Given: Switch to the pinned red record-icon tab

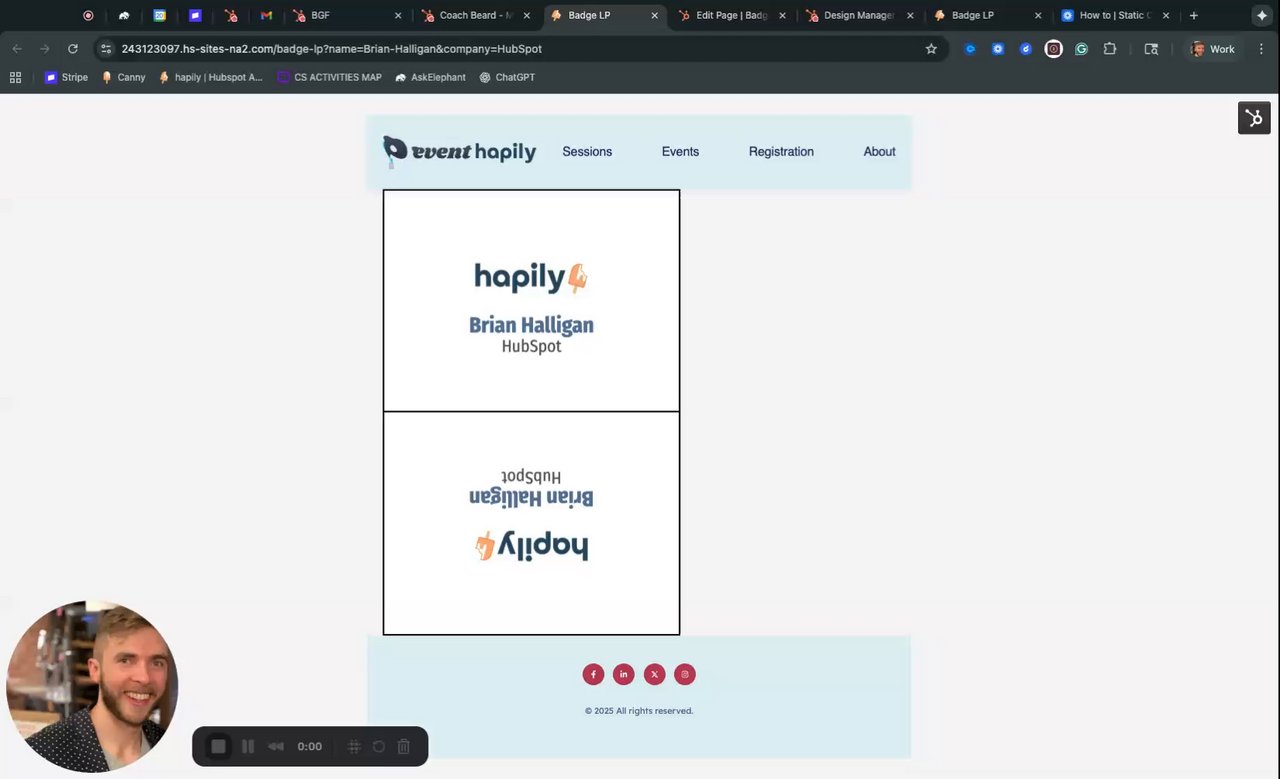Looking at the screenshot, I should [x=88, y=16].
